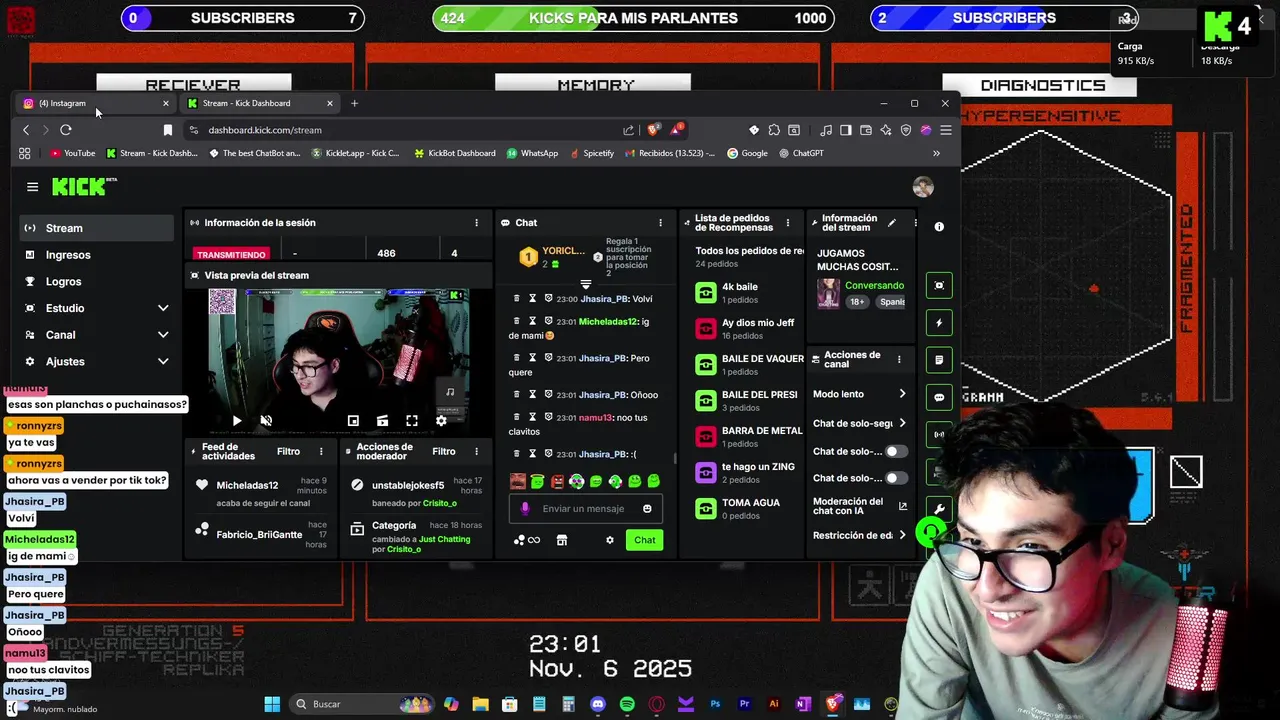Click the chat bubble sidebar panel icon
Viewport: 1280px width, 720px height.
(939, 397)
